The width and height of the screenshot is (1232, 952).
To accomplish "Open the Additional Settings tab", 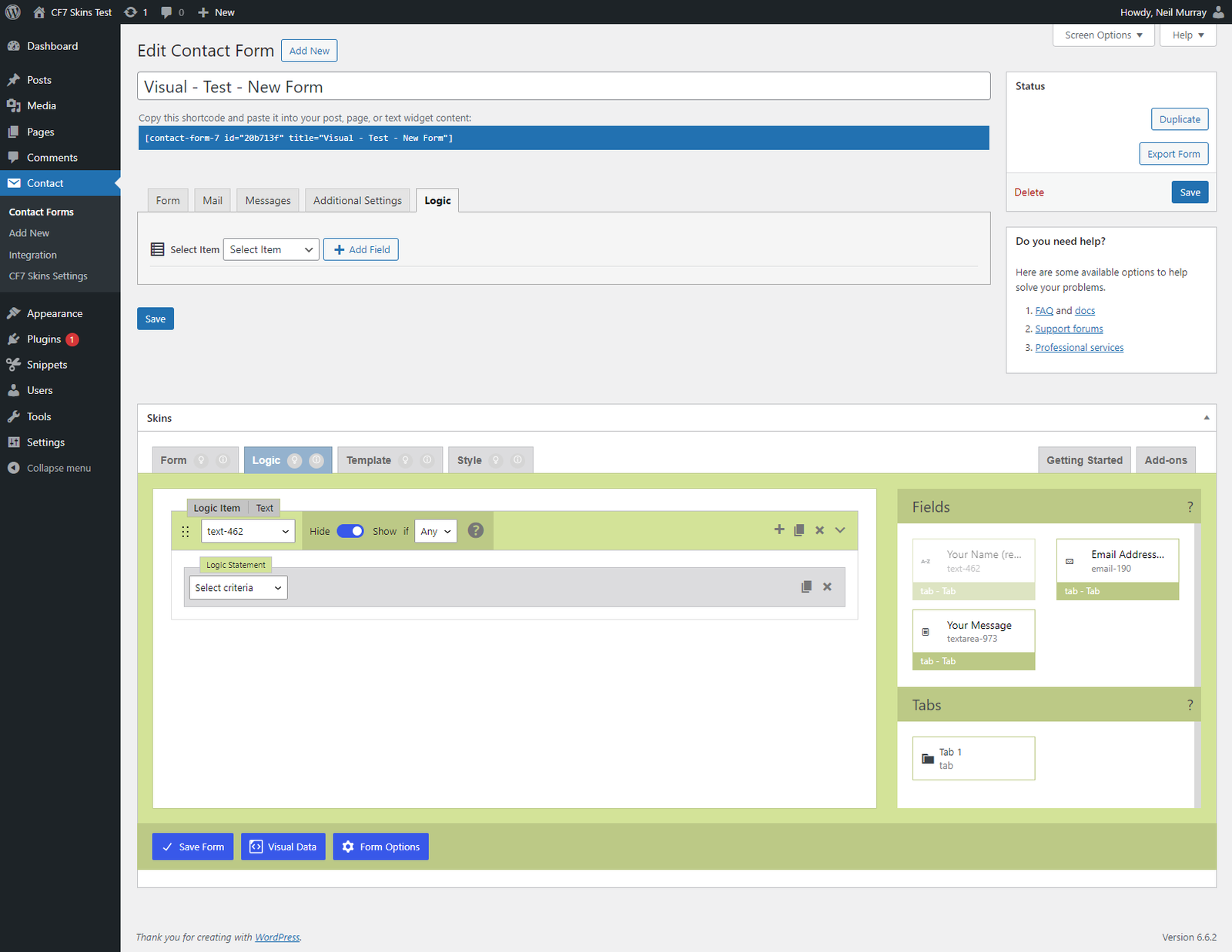I will click(357, 201).
